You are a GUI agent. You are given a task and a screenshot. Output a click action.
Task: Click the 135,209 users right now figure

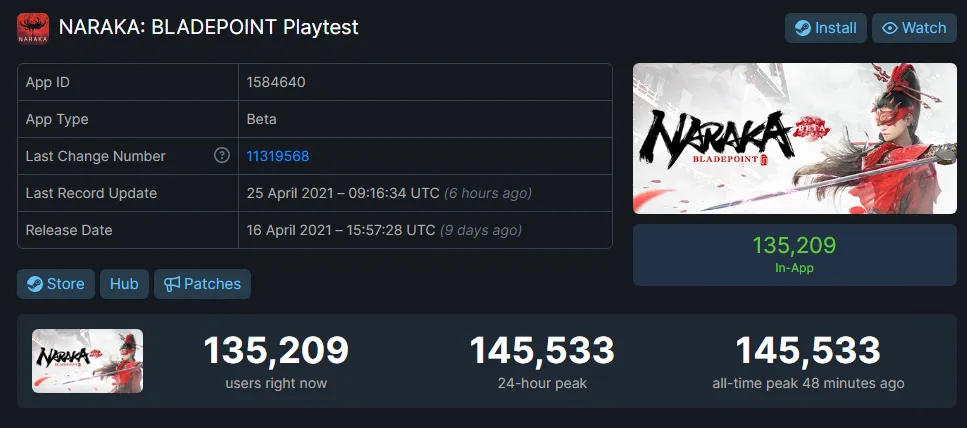click(x=276, y=350)
